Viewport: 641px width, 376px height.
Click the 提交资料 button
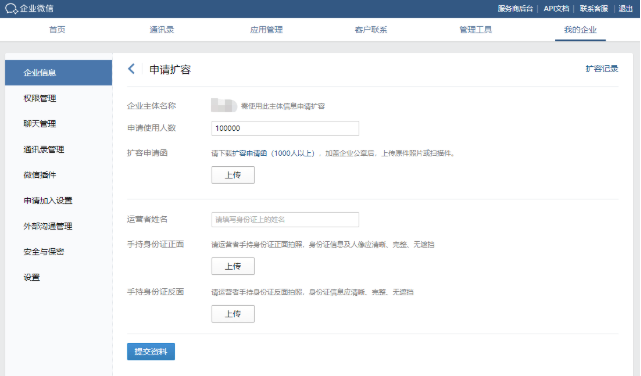click(x=151, y=351)
